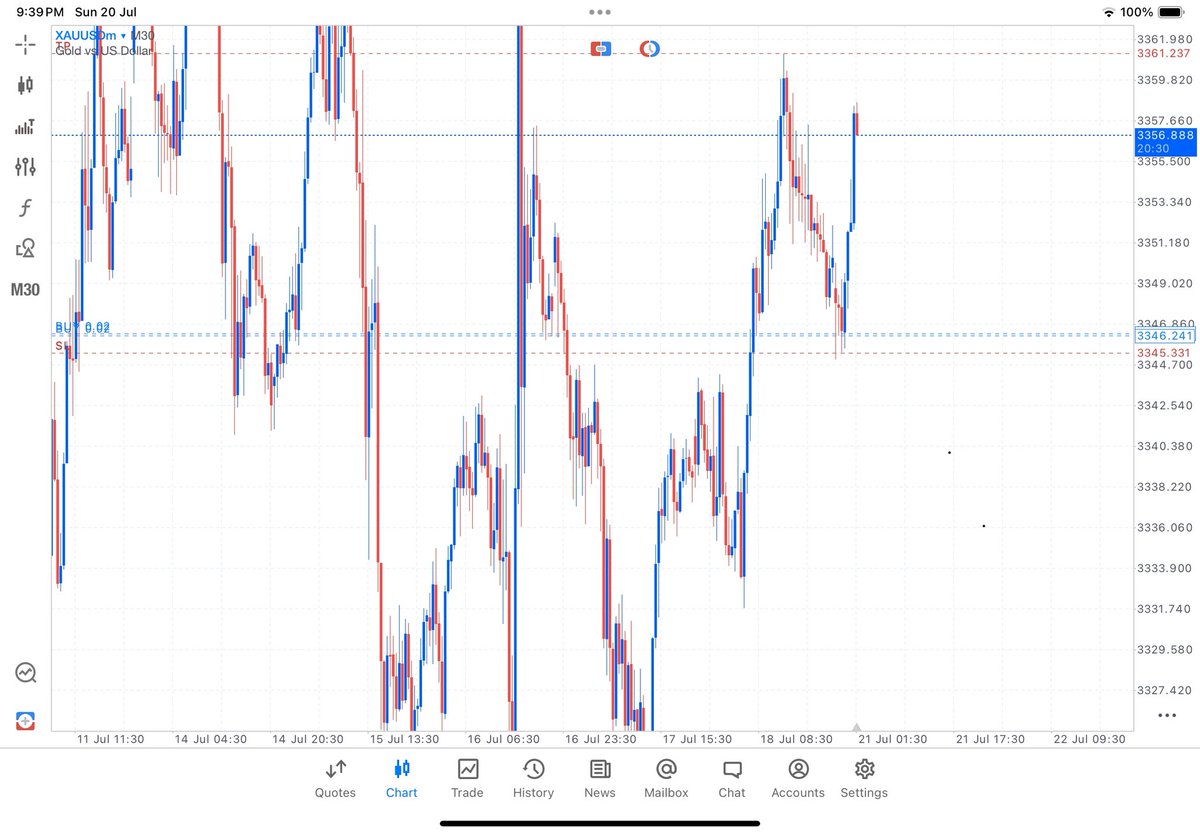Tap the SL line label
Viewport: 1200px width, 834px height.
click(61, 345)
